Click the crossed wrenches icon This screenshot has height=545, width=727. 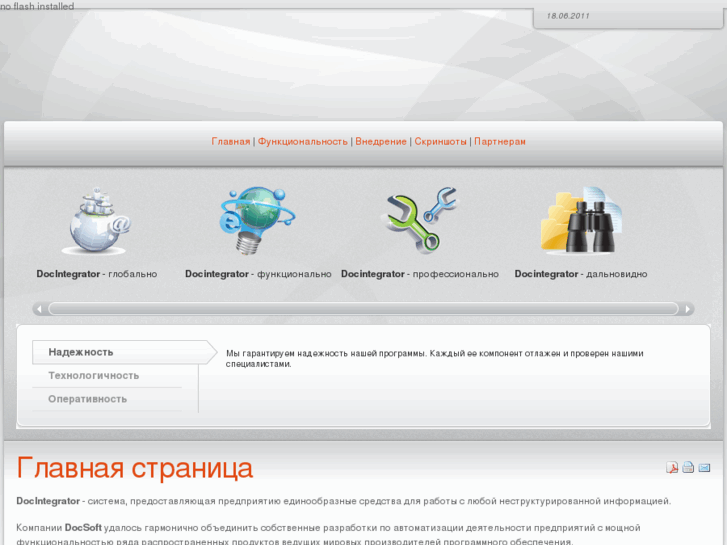(x=419, y=220)
